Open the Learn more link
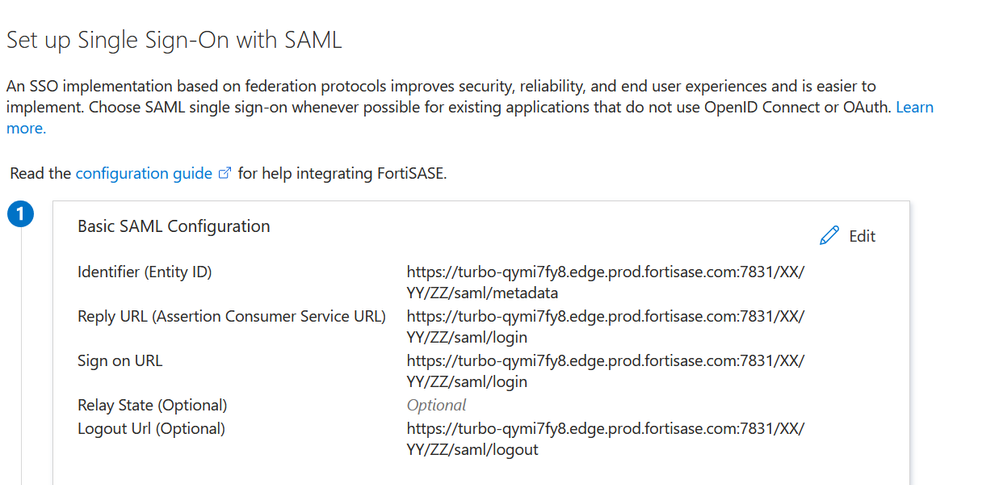Screen dimensions: 999x485 (x=914, y=107)
